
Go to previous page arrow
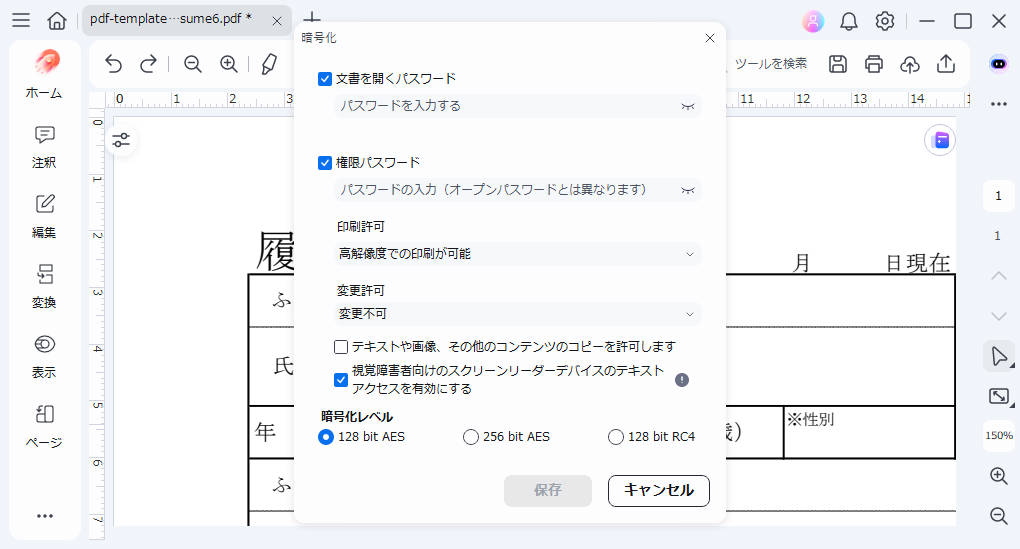(999, 276)
